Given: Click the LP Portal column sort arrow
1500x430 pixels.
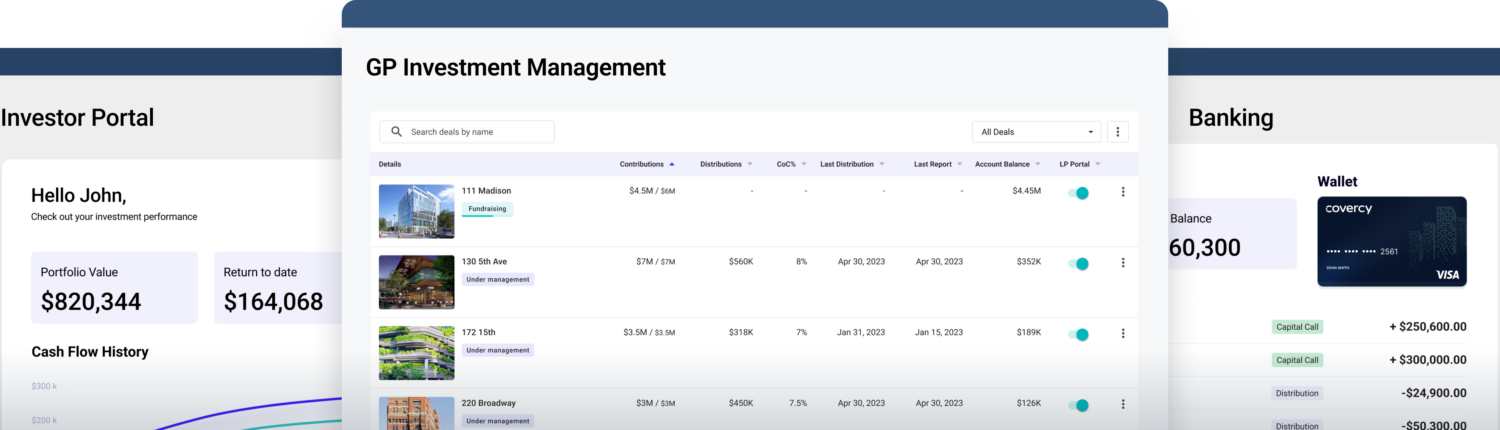Looking at the screenshot, I should click(1097, 164).
